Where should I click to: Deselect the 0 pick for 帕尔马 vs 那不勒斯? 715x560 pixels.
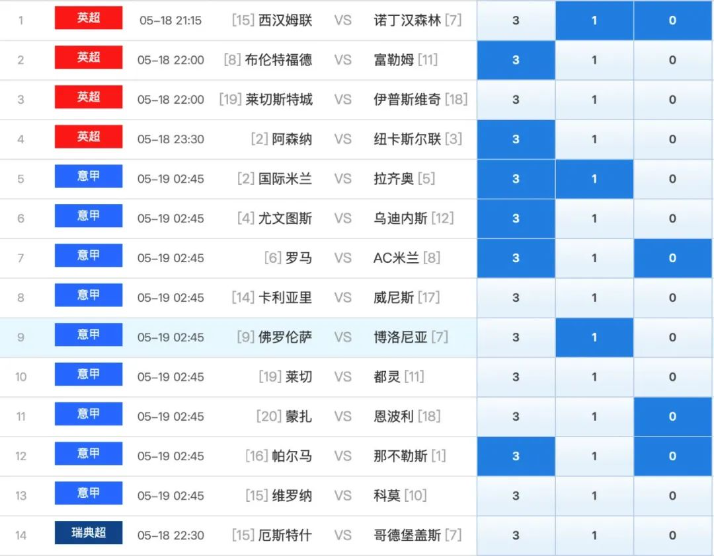[673, 456]
